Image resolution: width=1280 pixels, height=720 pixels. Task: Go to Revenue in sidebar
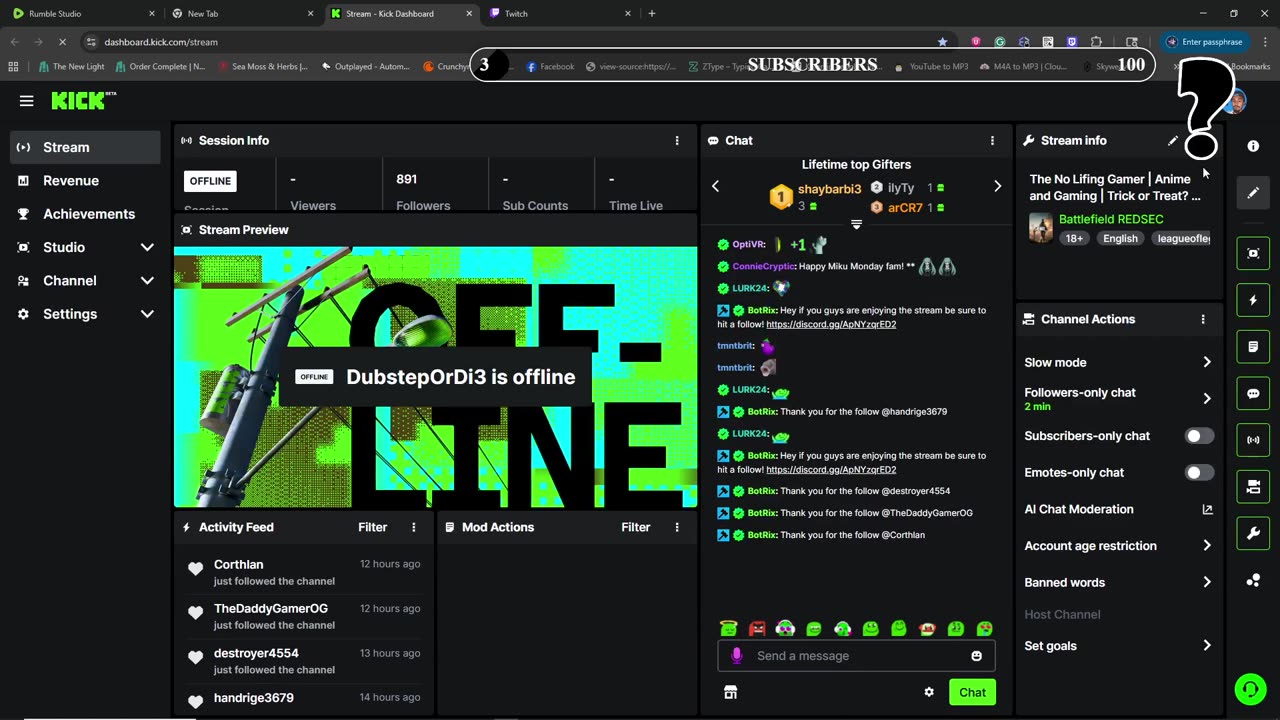tap(85, 181)
